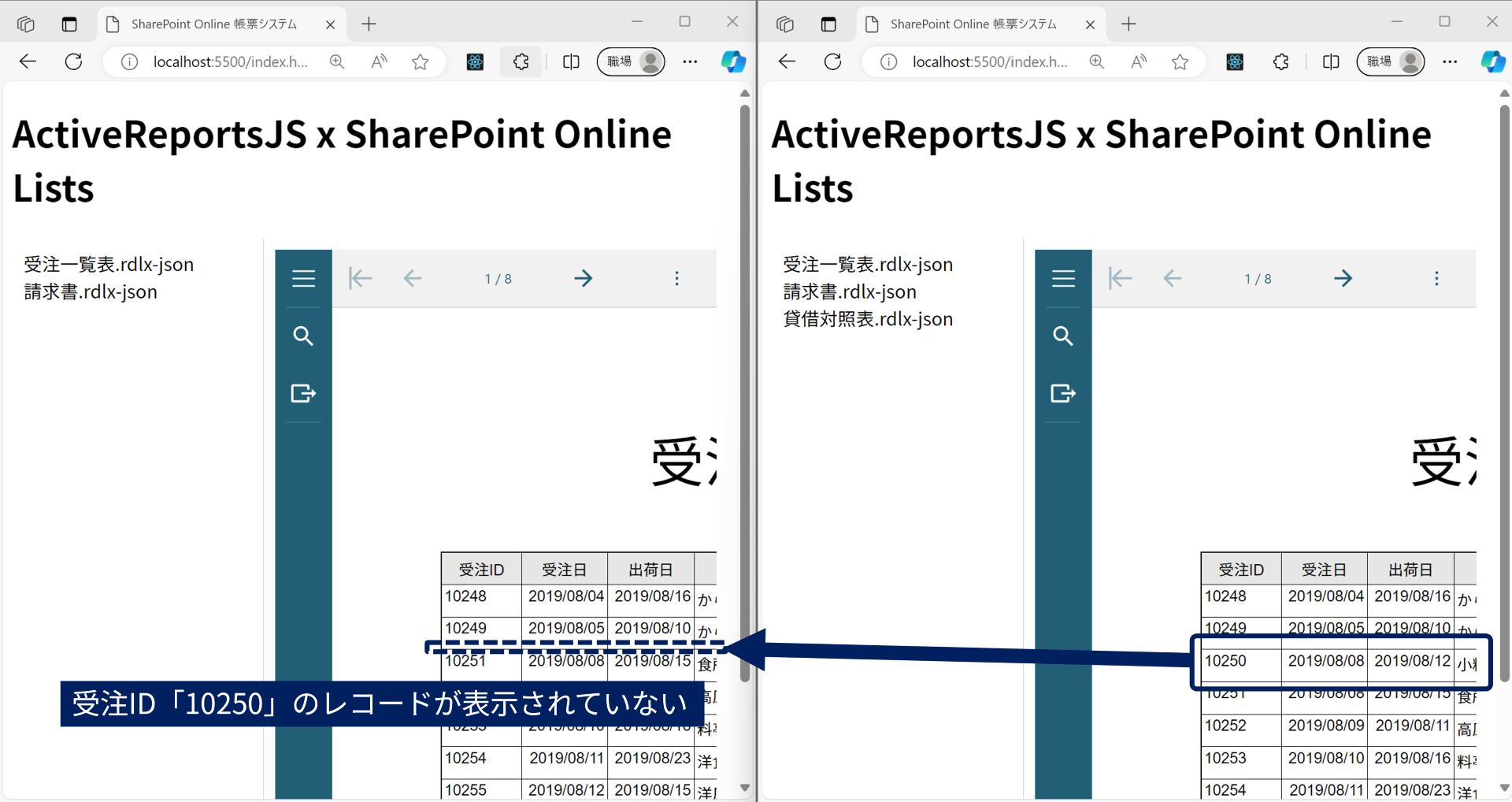This screenshot has height=802, width=1512.
Task: Open 請求書.rdlx-json in right window
Action: click(850, 291)
